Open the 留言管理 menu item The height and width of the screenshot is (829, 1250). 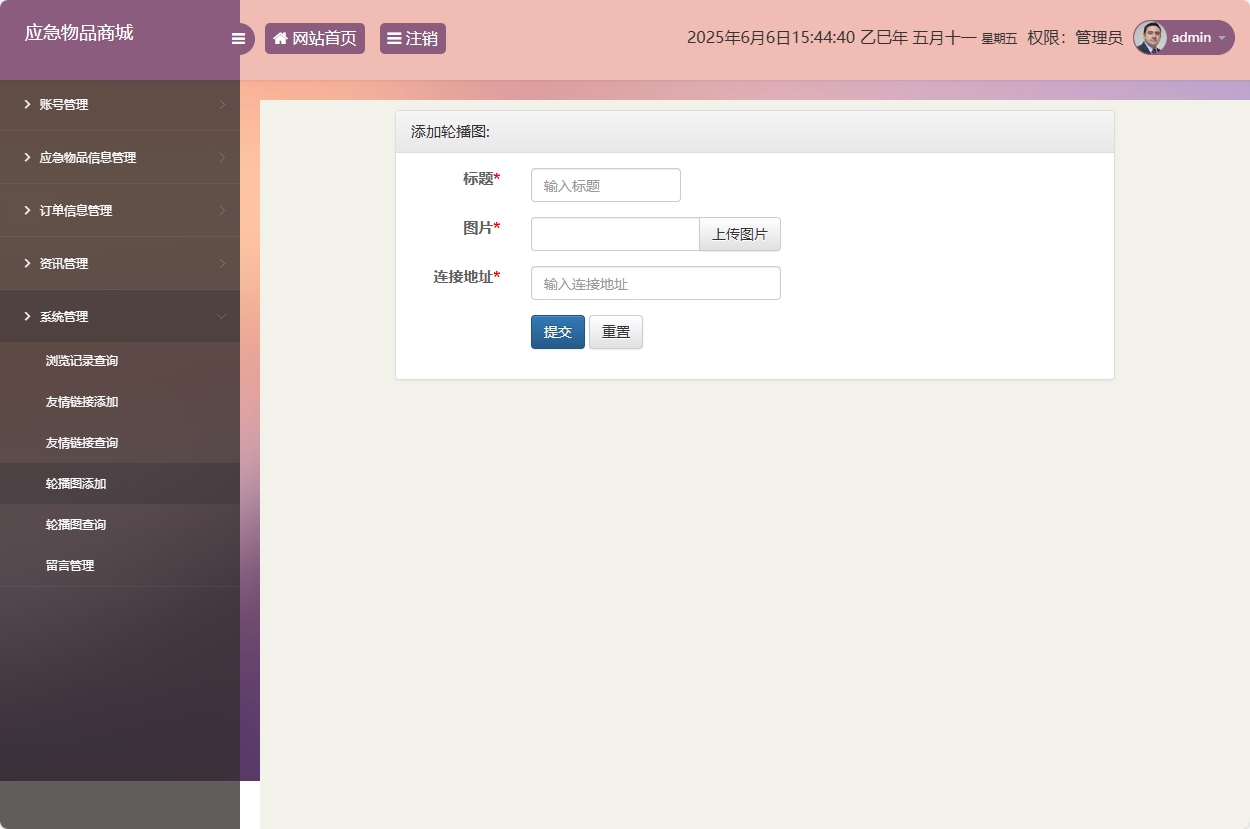coord(70,565)
